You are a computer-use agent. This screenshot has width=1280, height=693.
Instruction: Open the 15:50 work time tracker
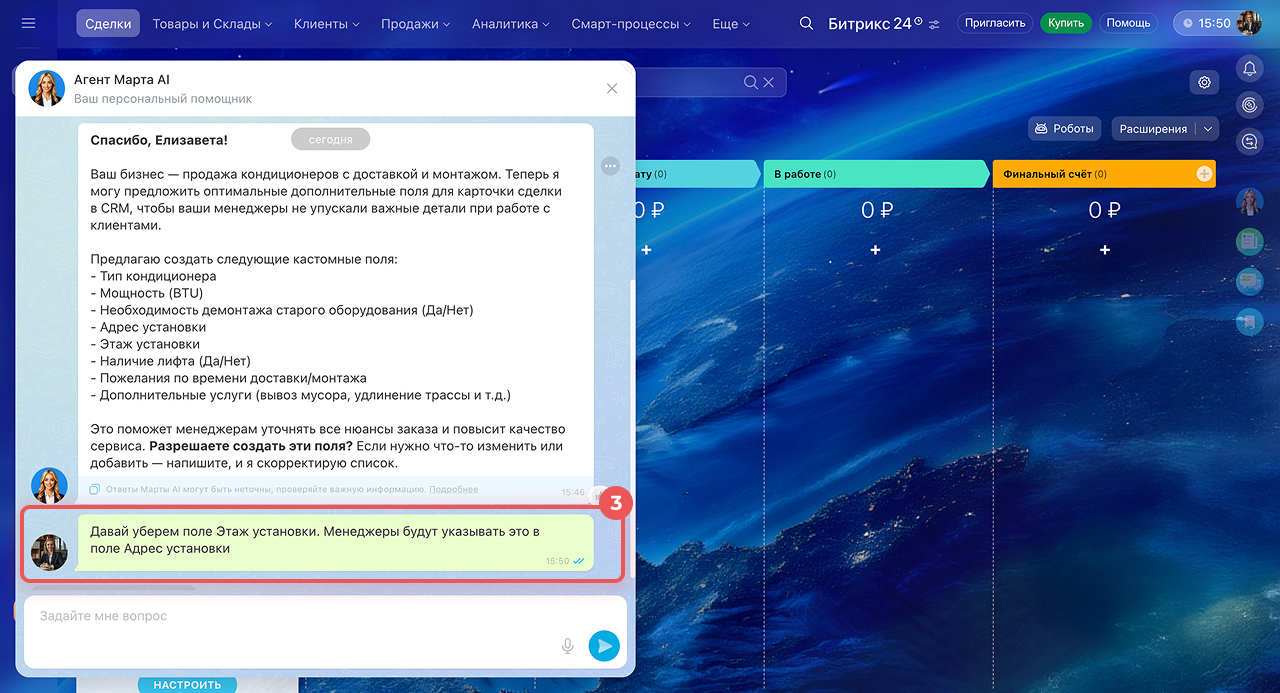1206,23
